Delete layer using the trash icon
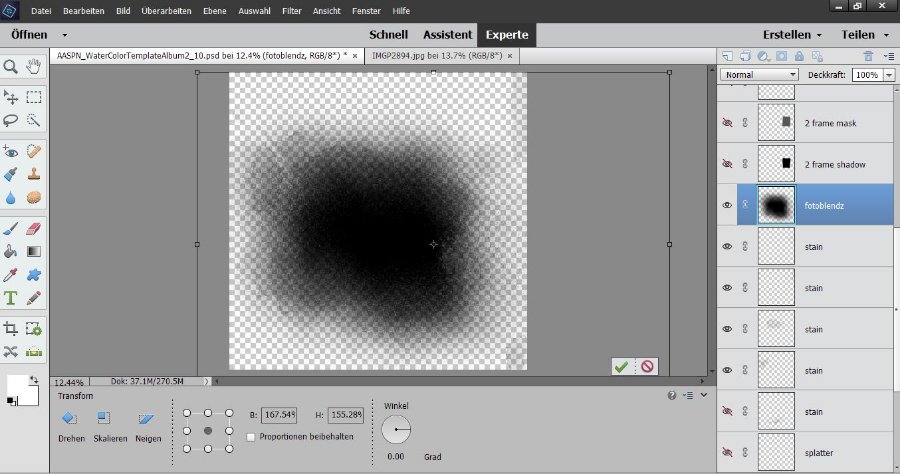The width and height of the screenshot is (900, 474). coord(867,56)
